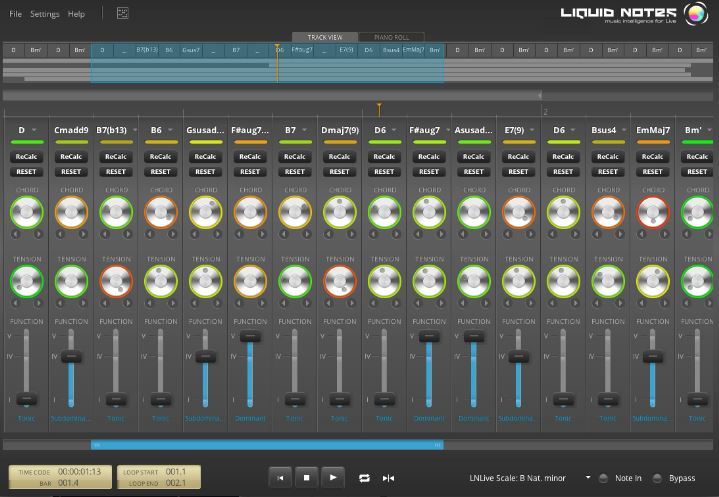The width and height of the screenshot is (719, 497).
Task: Click the Liquid Notes logo icon
Action: [696, 14]
